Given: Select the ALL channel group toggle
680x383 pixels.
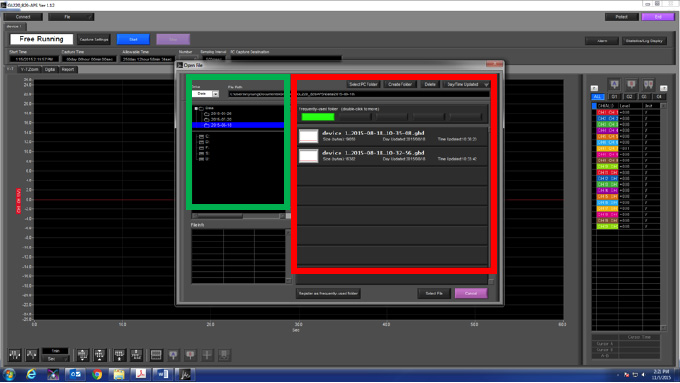Looking at the screenshot, I should (x=598, y=96).
